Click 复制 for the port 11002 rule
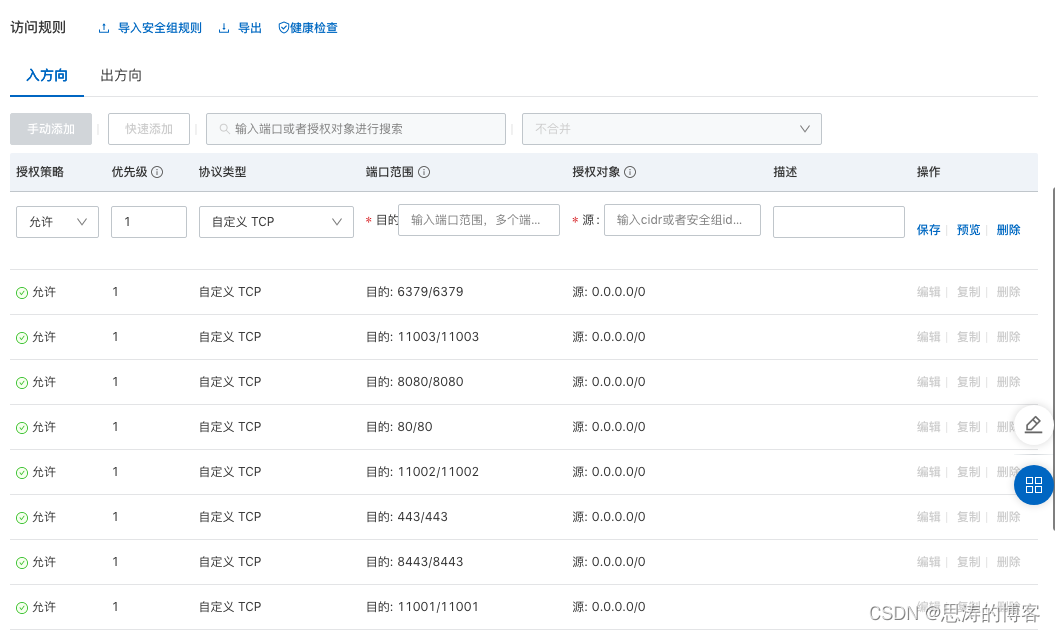The width and height of the screenshot is (1055, 632). click(x=969, y=472)
